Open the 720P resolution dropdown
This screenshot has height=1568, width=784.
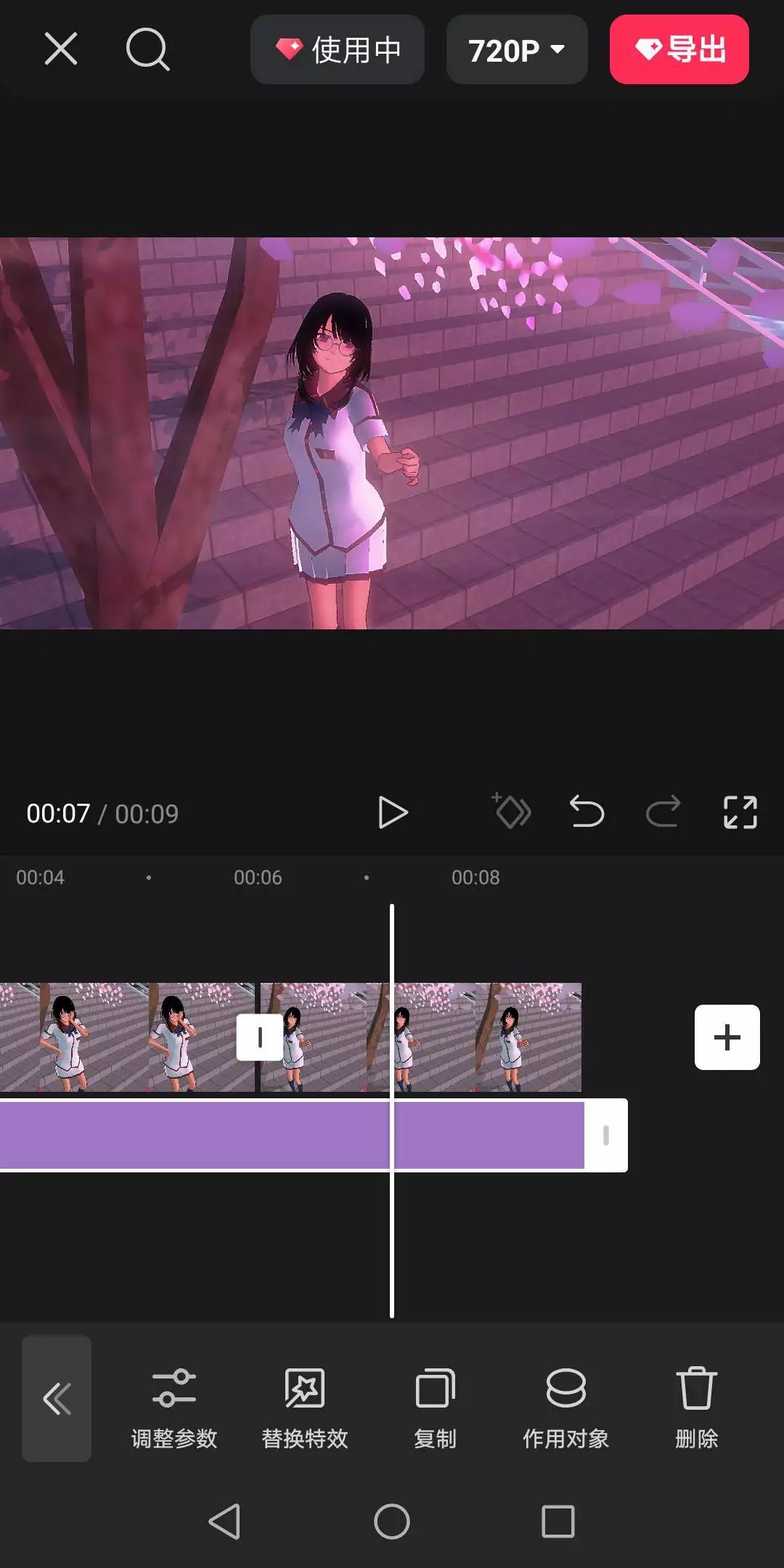coord(517,49)
